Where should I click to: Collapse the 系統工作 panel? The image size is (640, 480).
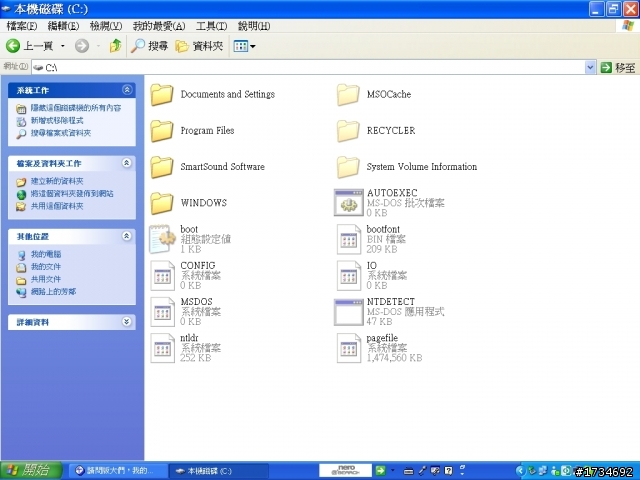click(x=127, y=90)
